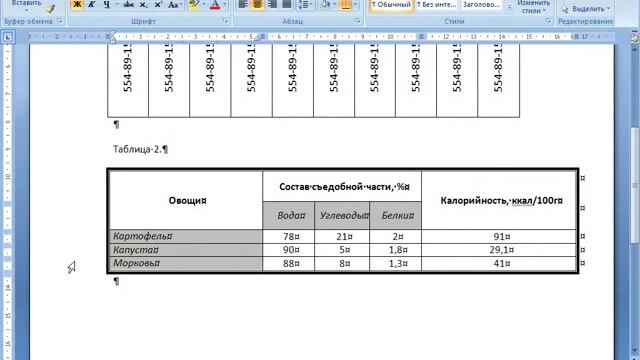
Task: Click the vertical scrollbar thumb
Action: 635,185
